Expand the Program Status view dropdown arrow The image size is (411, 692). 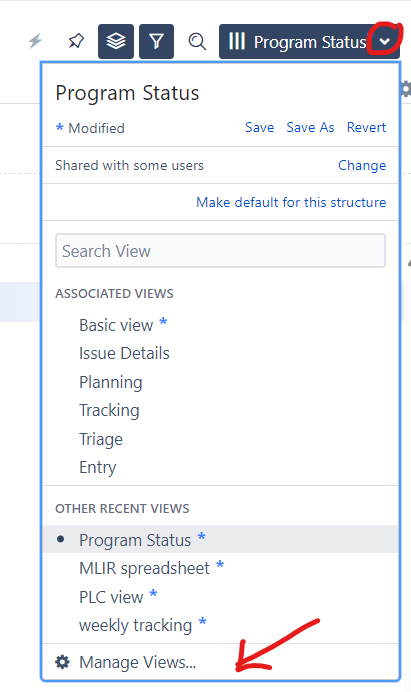tap(385, 41)
